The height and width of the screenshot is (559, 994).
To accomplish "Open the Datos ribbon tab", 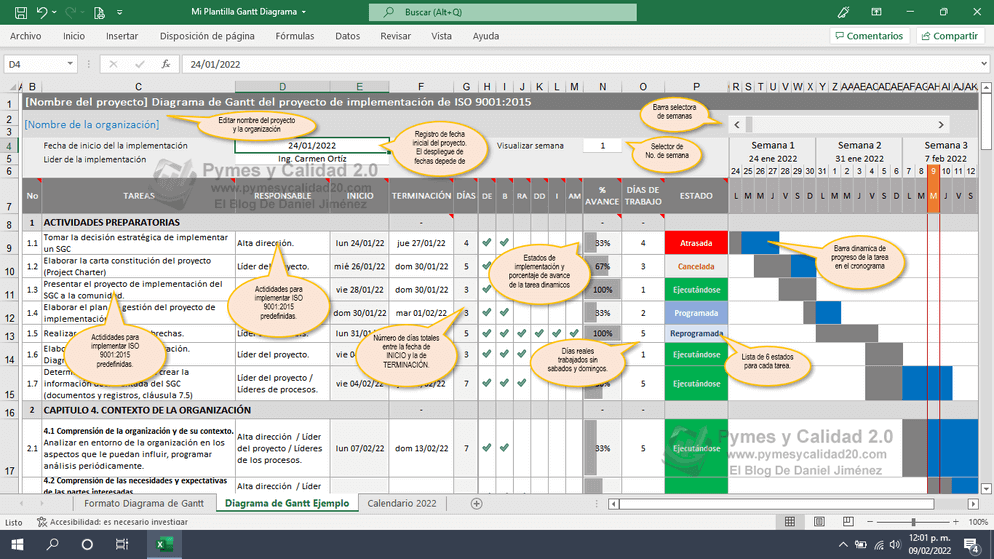I will (x=347, y=36).
